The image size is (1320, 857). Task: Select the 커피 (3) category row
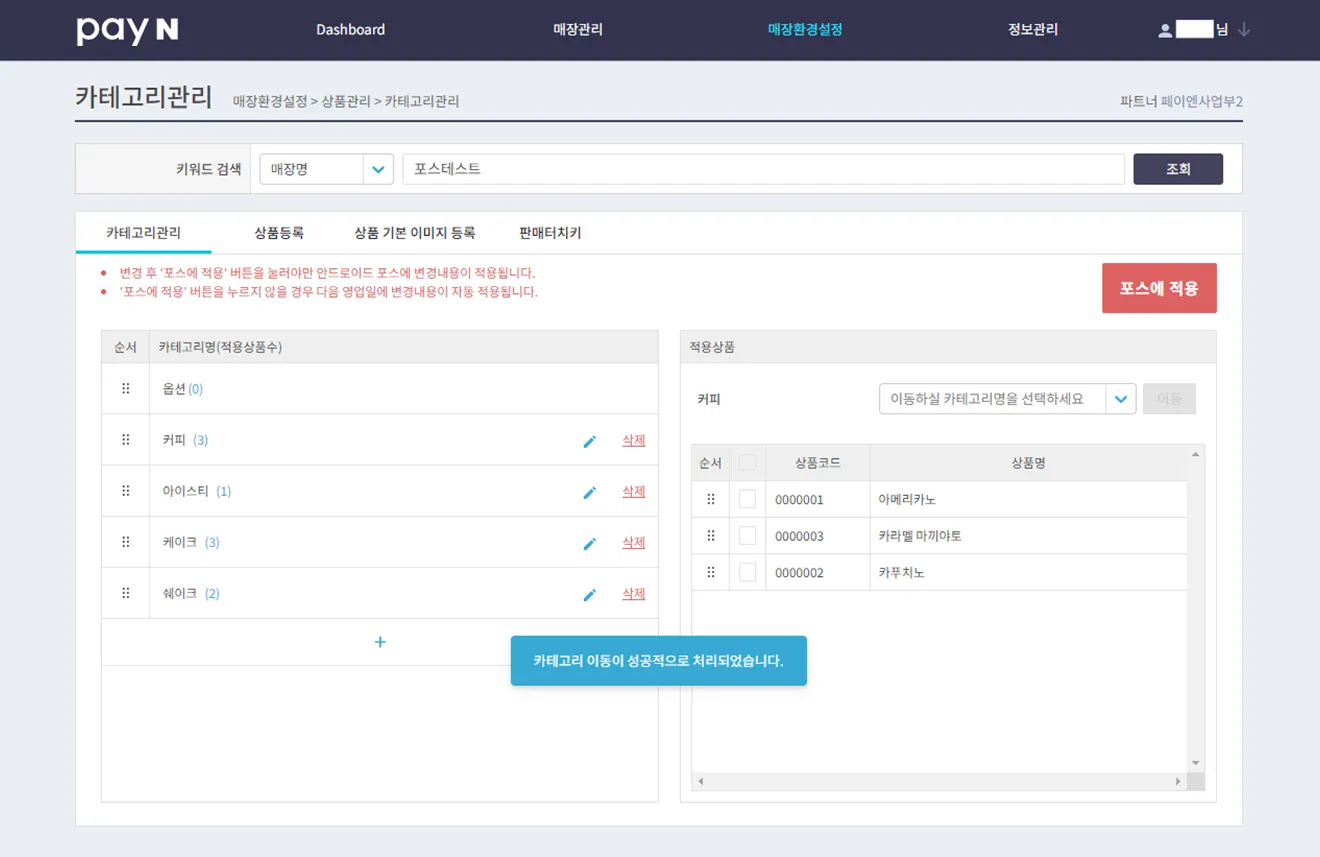tap(380, 439)
